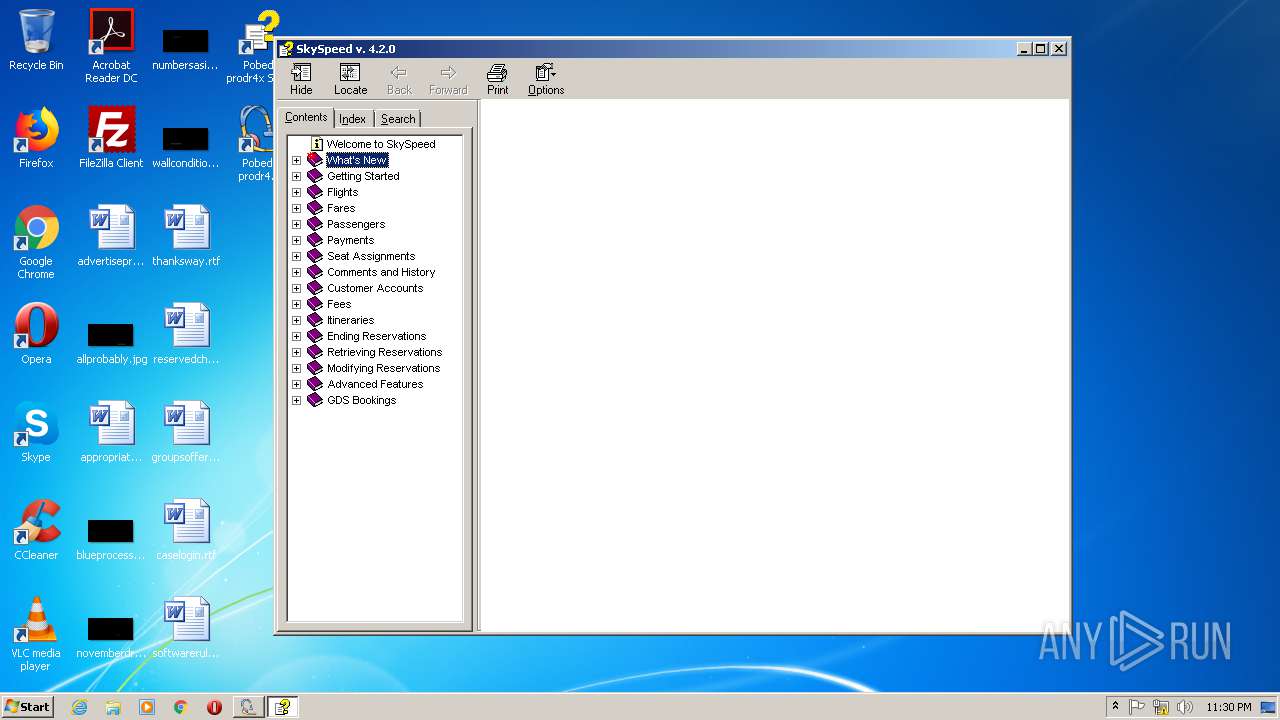This screenshot has width=1280, height=720.
Task: Click the Advanced Features book icon
Action: coord(315,384)
